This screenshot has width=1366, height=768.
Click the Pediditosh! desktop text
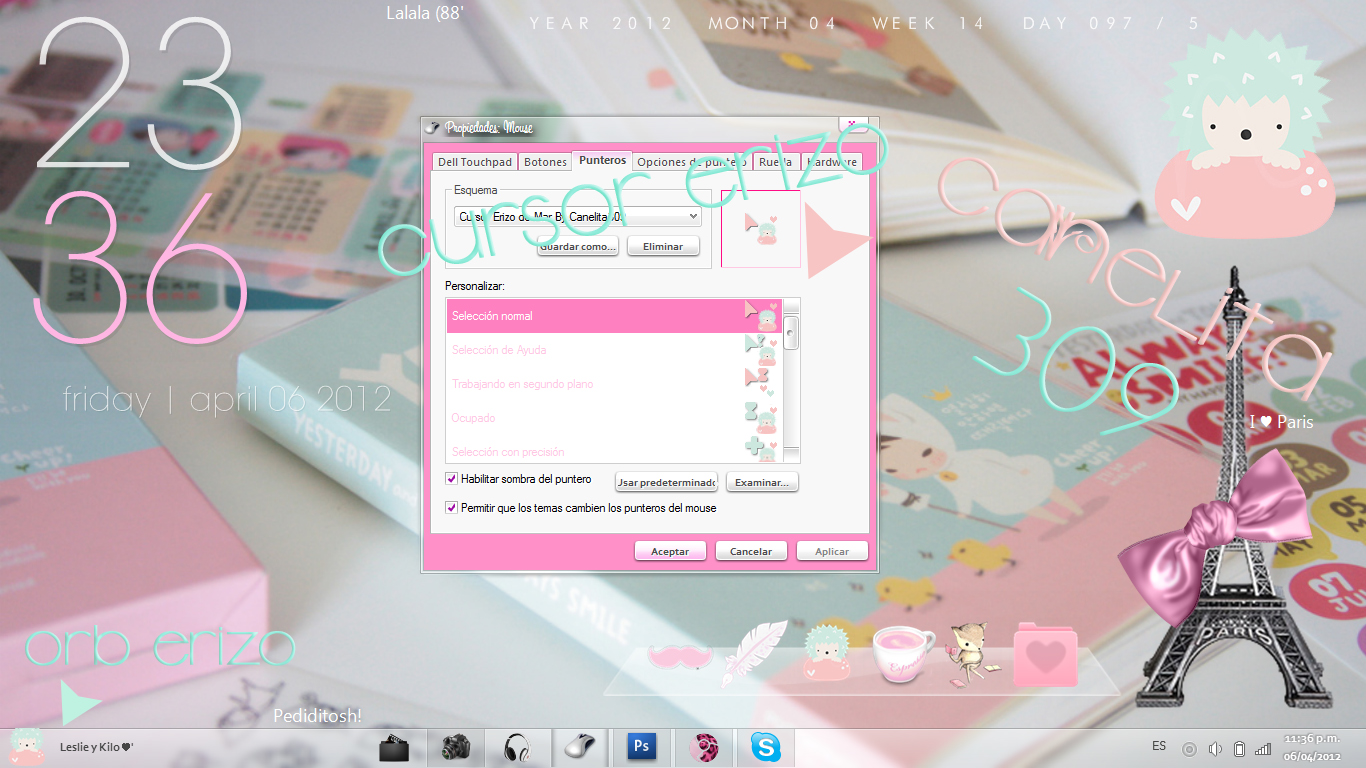(x=317, y=716)
